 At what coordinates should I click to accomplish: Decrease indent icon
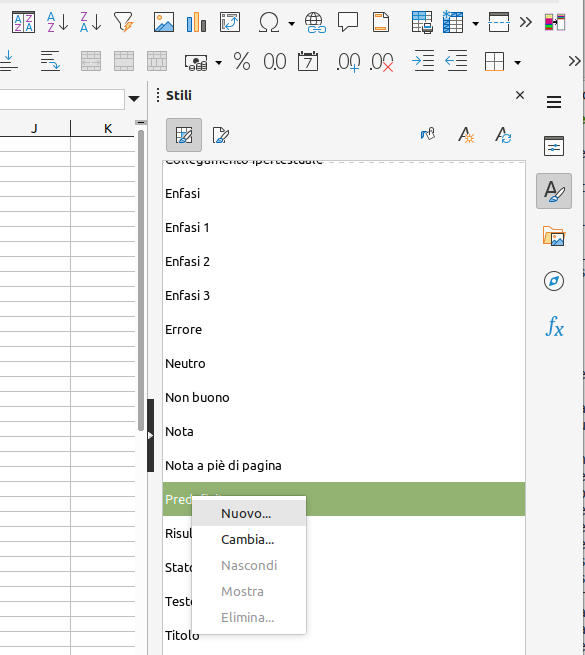point(456,61)
